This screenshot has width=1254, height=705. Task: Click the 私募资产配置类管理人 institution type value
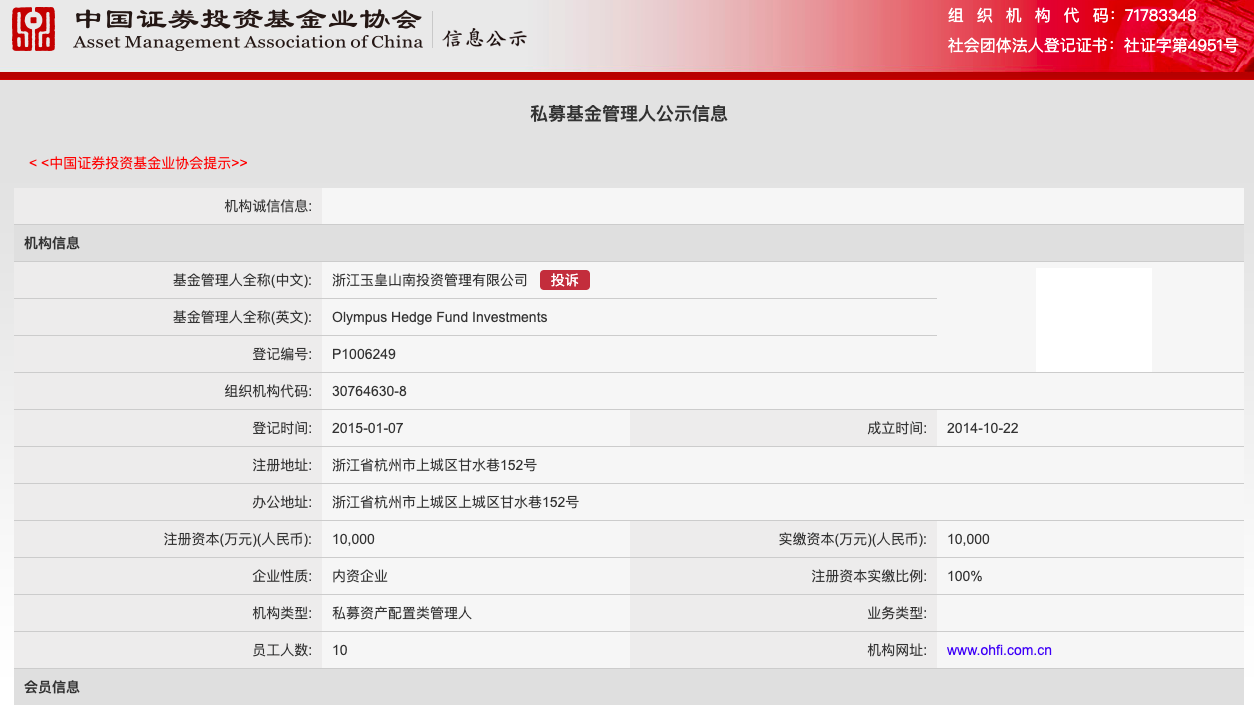click(401, 613)
